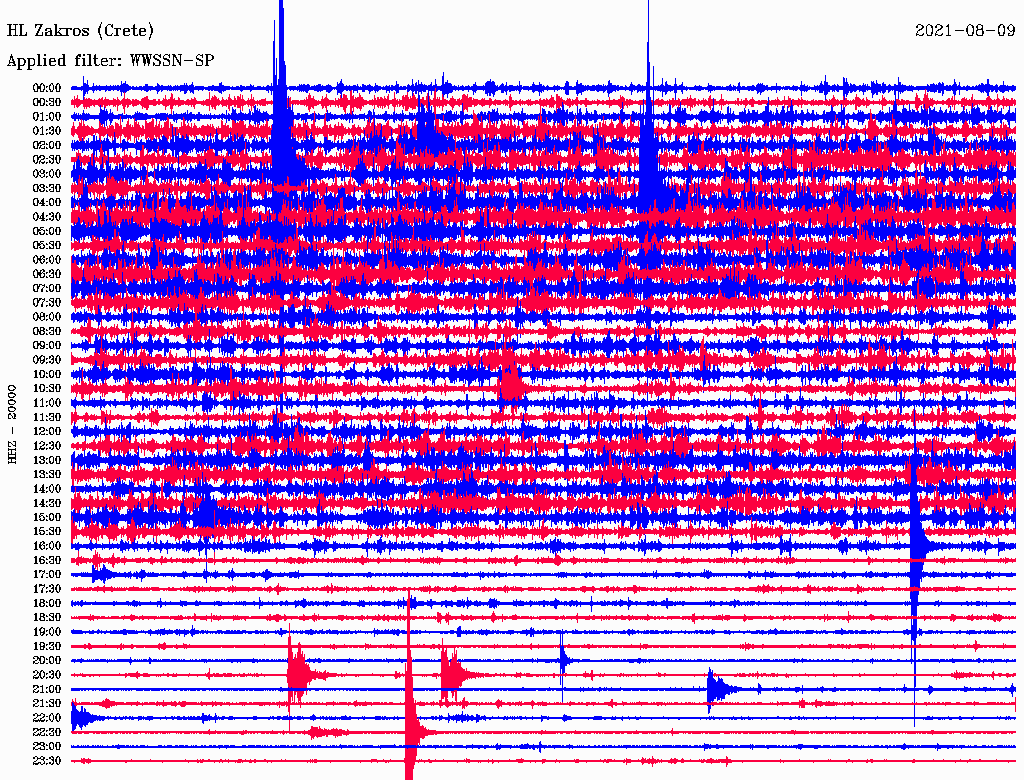Select the 14:00 time row label
This screenshot has width=1024, height=780.
(47, 489)
